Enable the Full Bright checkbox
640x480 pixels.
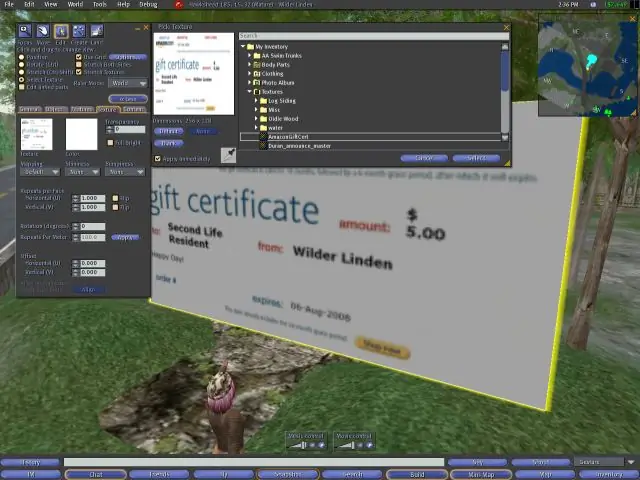(x=110, y=142)
